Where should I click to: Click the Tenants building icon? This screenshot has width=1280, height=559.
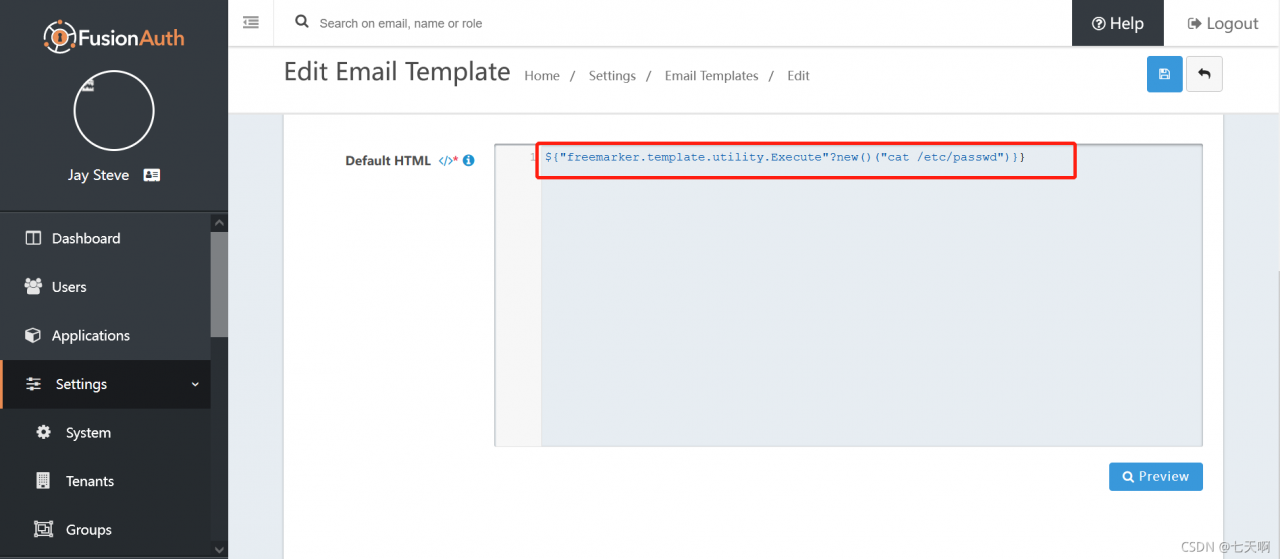click(x=43, y=481)
